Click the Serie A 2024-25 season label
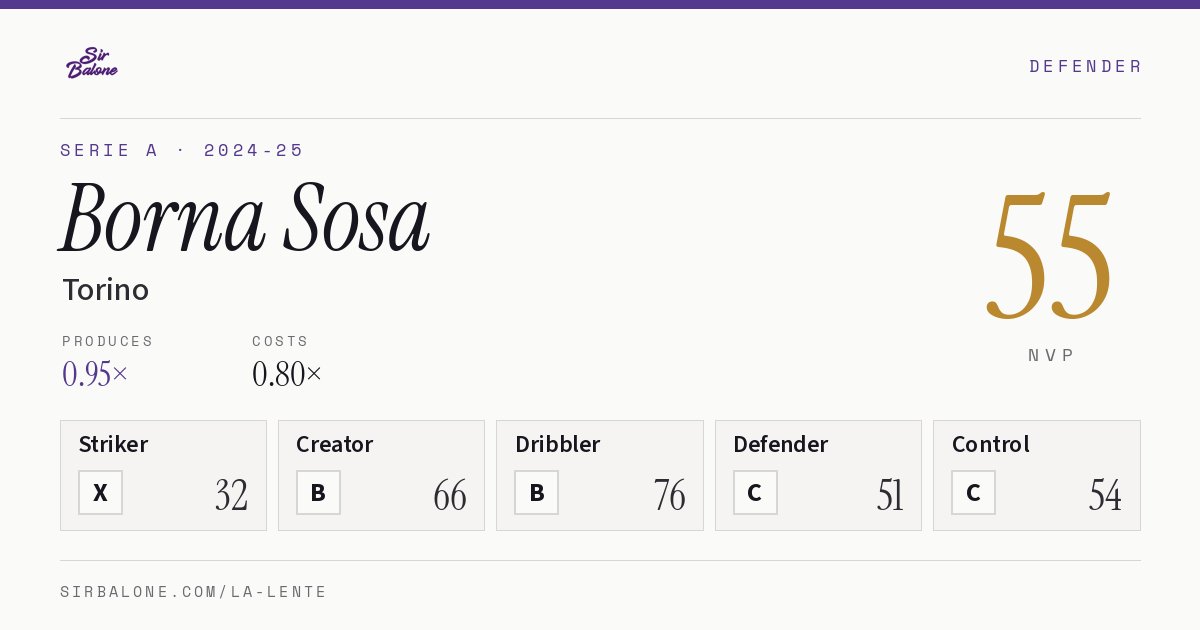 [182, 150]
